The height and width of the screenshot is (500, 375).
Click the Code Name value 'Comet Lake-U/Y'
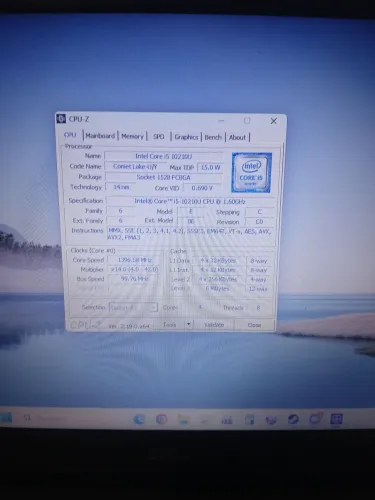(x=135, y=166)
